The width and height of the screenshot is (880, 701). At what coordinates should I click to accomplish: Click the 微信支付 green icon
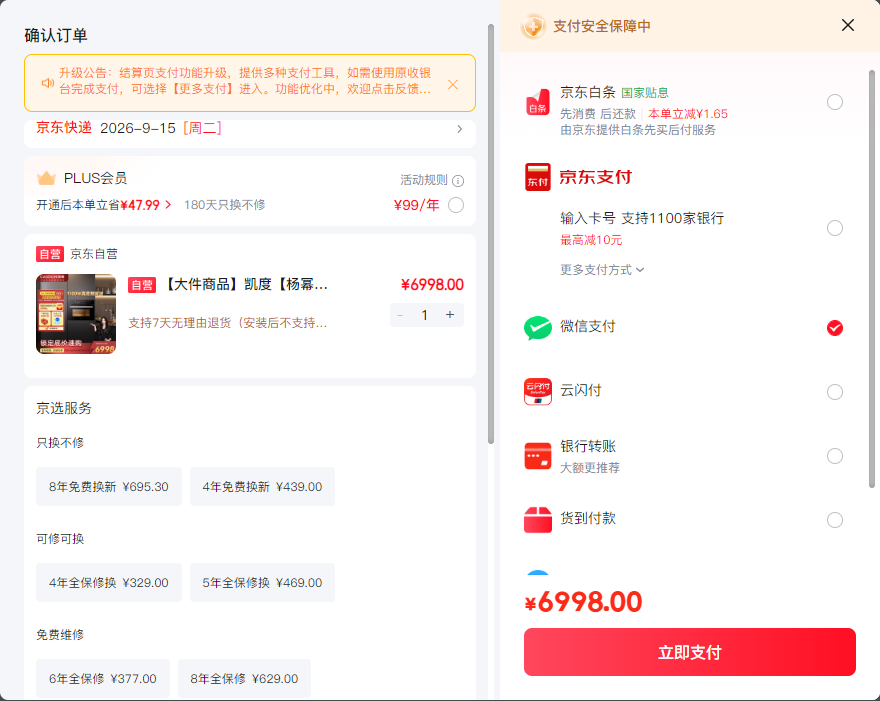[537, 328]
